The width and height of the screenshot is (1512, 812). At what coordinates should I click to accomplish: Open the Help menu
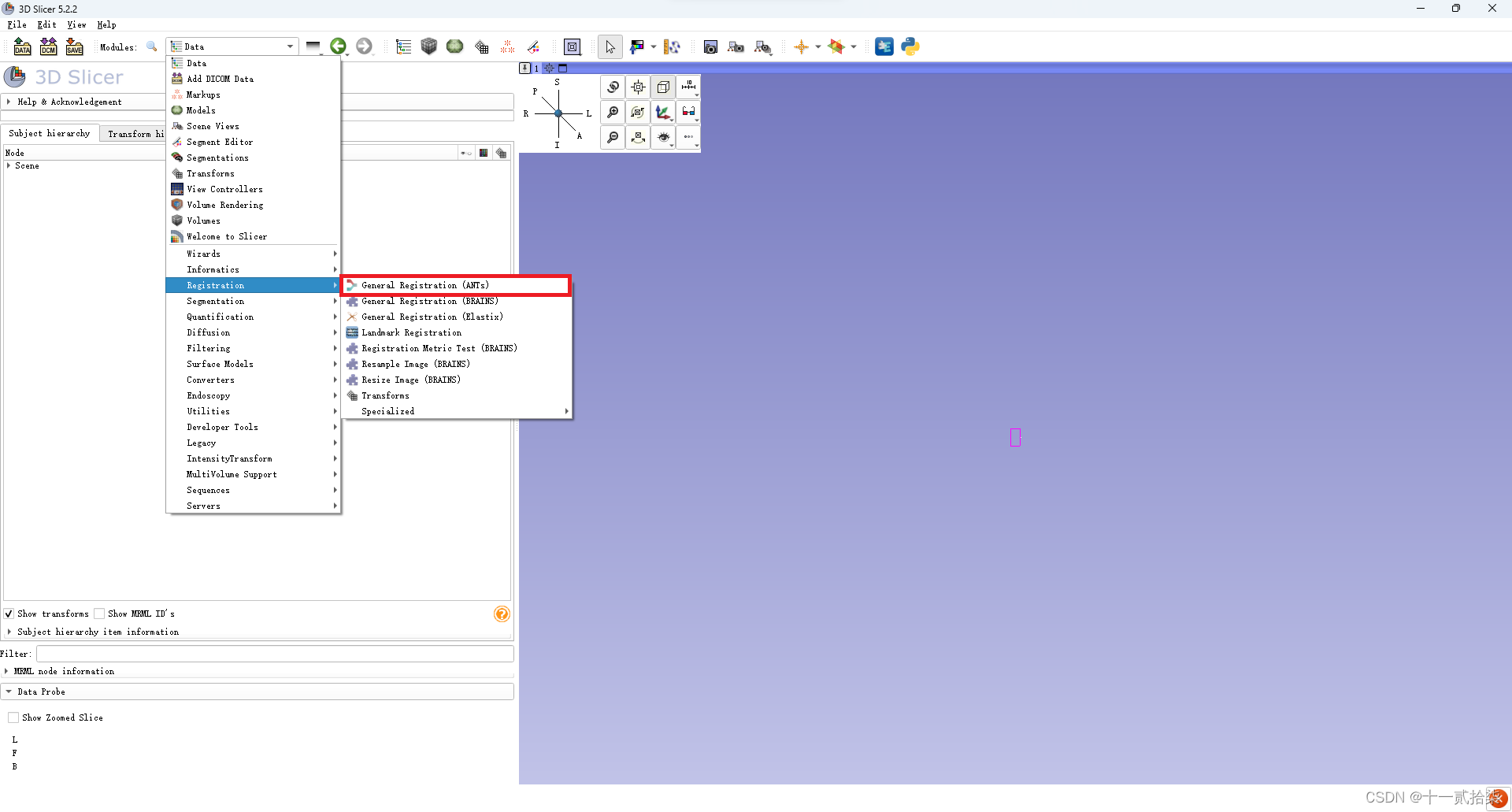[106, 25]
